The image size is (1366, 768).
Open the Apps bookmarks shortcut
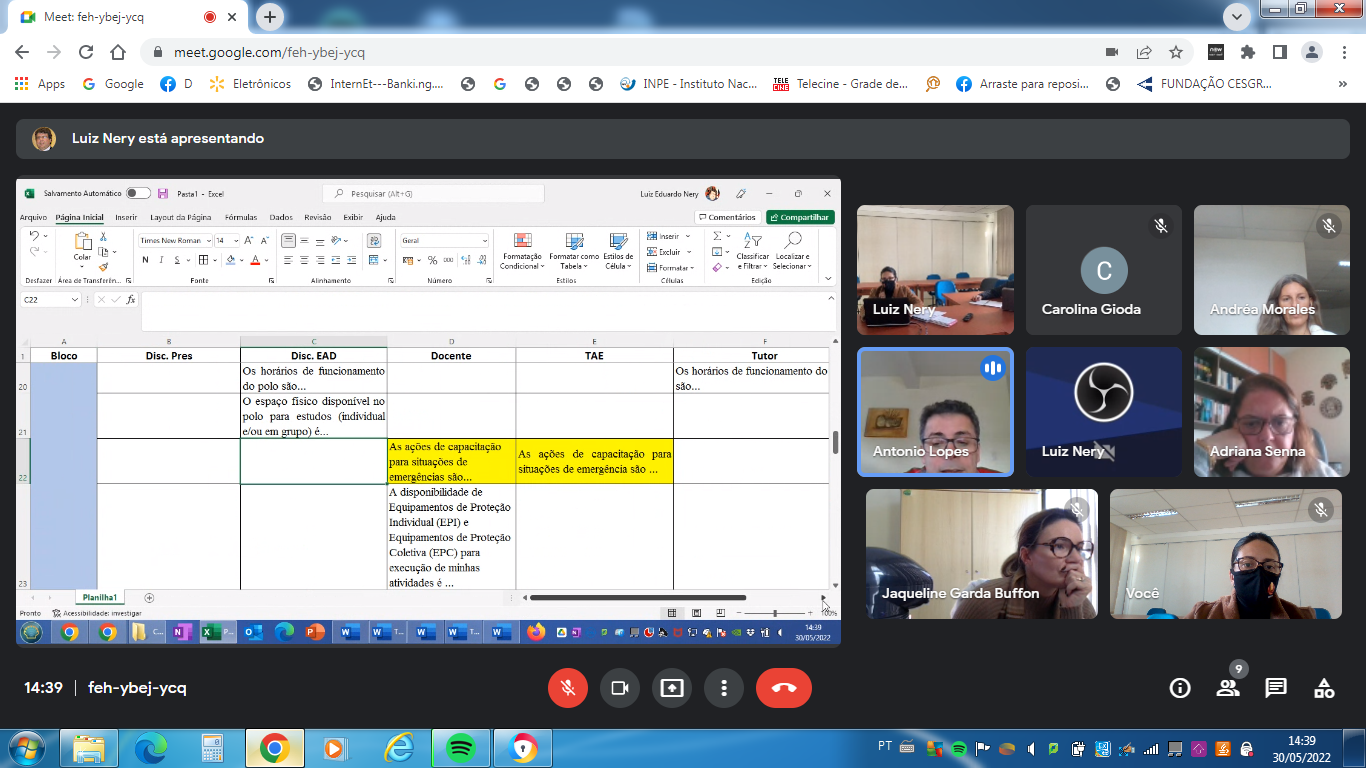pos(40,84)
